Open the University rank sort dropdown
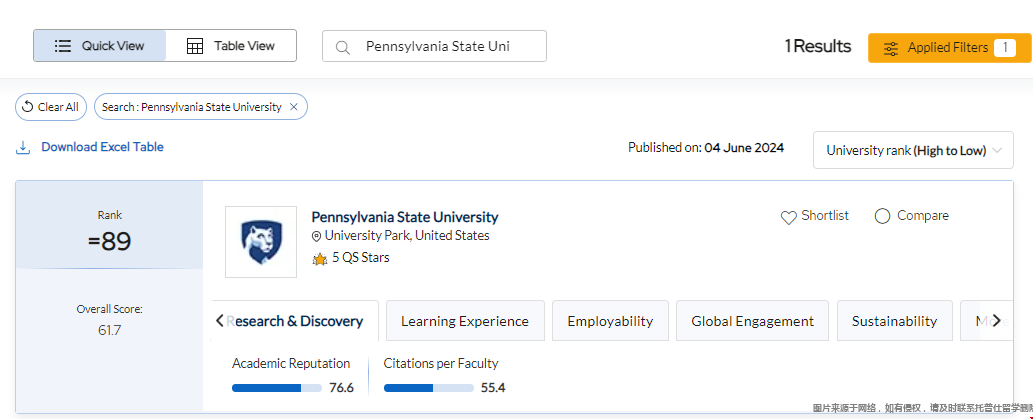The image size is (1033, 419). 913,150
